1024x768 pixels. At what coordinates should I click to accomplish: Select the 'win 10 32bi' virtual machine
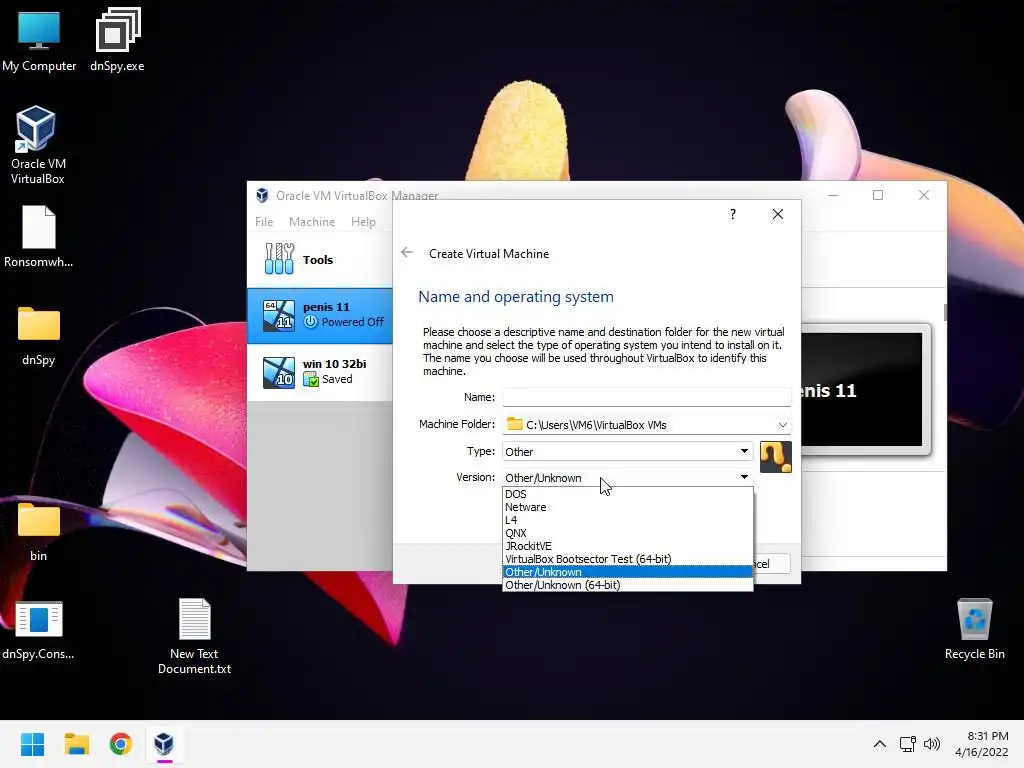point(320,372)
